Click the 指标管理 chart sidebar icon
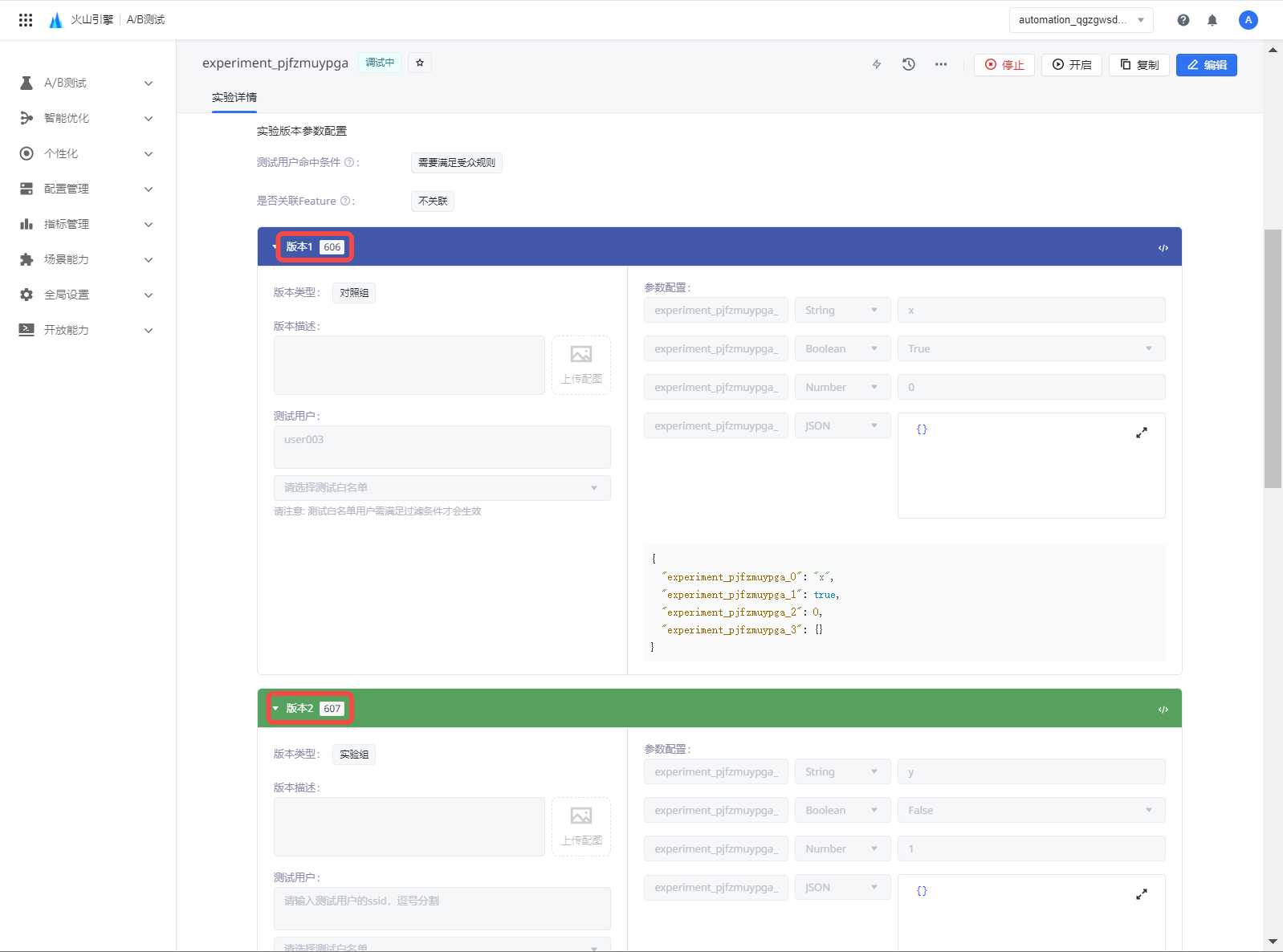1283x952 pixels. pyautogui.click(x=26, y=224)
